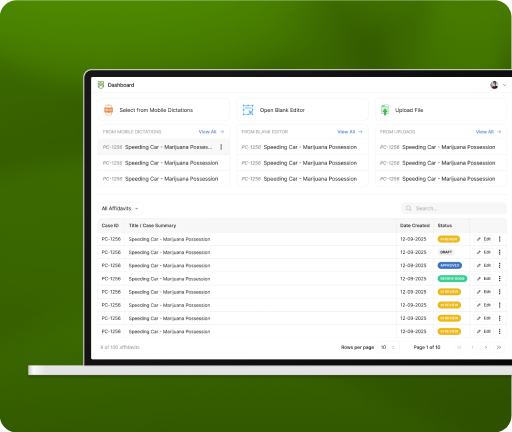Click the Status column header
The width and height of the screenshot is (512, 432).
445,226
